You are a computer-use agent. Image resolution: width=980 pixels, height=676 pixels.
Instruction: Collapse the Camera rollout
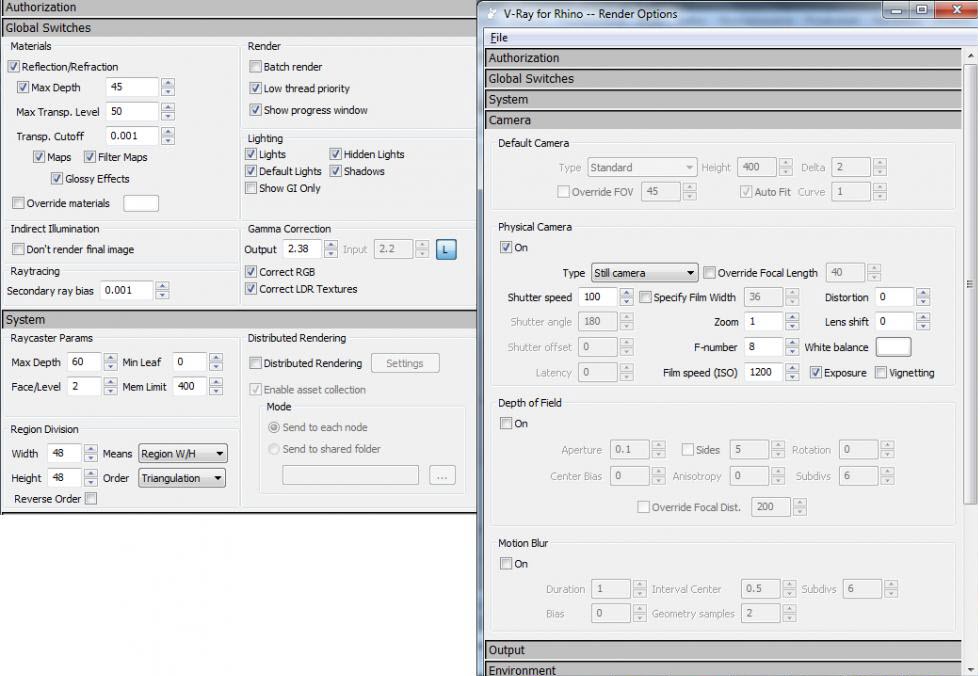coord(723,120)
